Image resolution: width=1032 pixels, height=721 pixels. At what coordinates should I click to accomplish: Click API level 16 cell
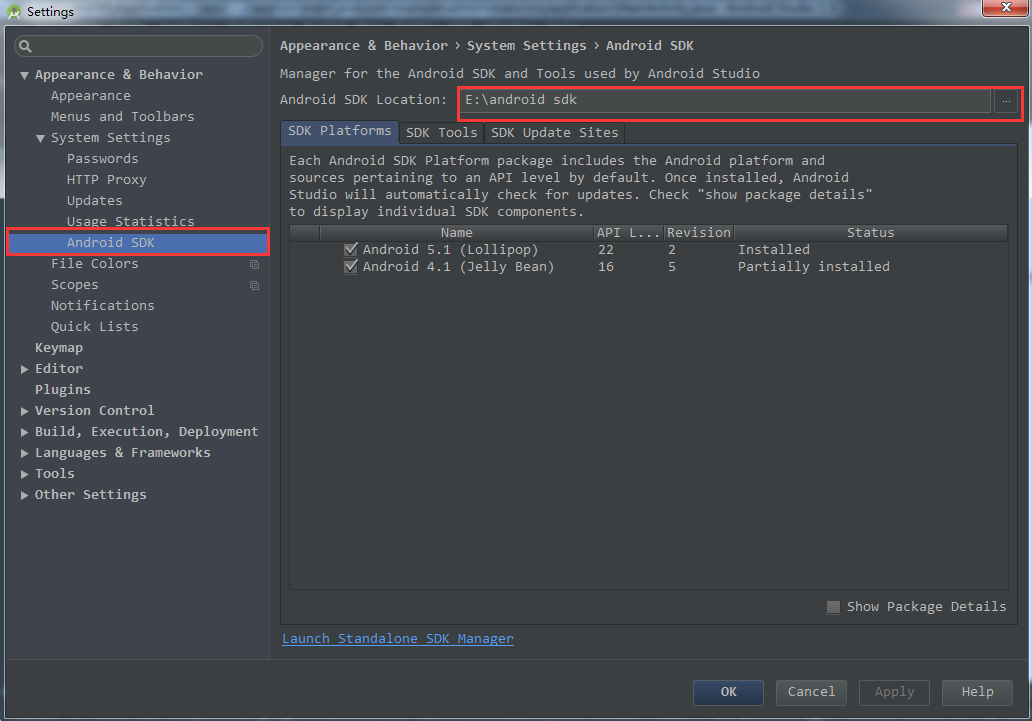(x=606, y=267)
